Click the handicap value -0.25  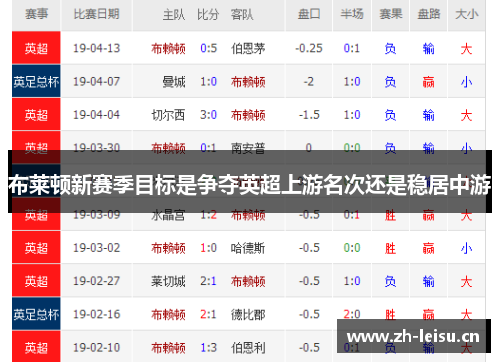click(x=309, y=48)
